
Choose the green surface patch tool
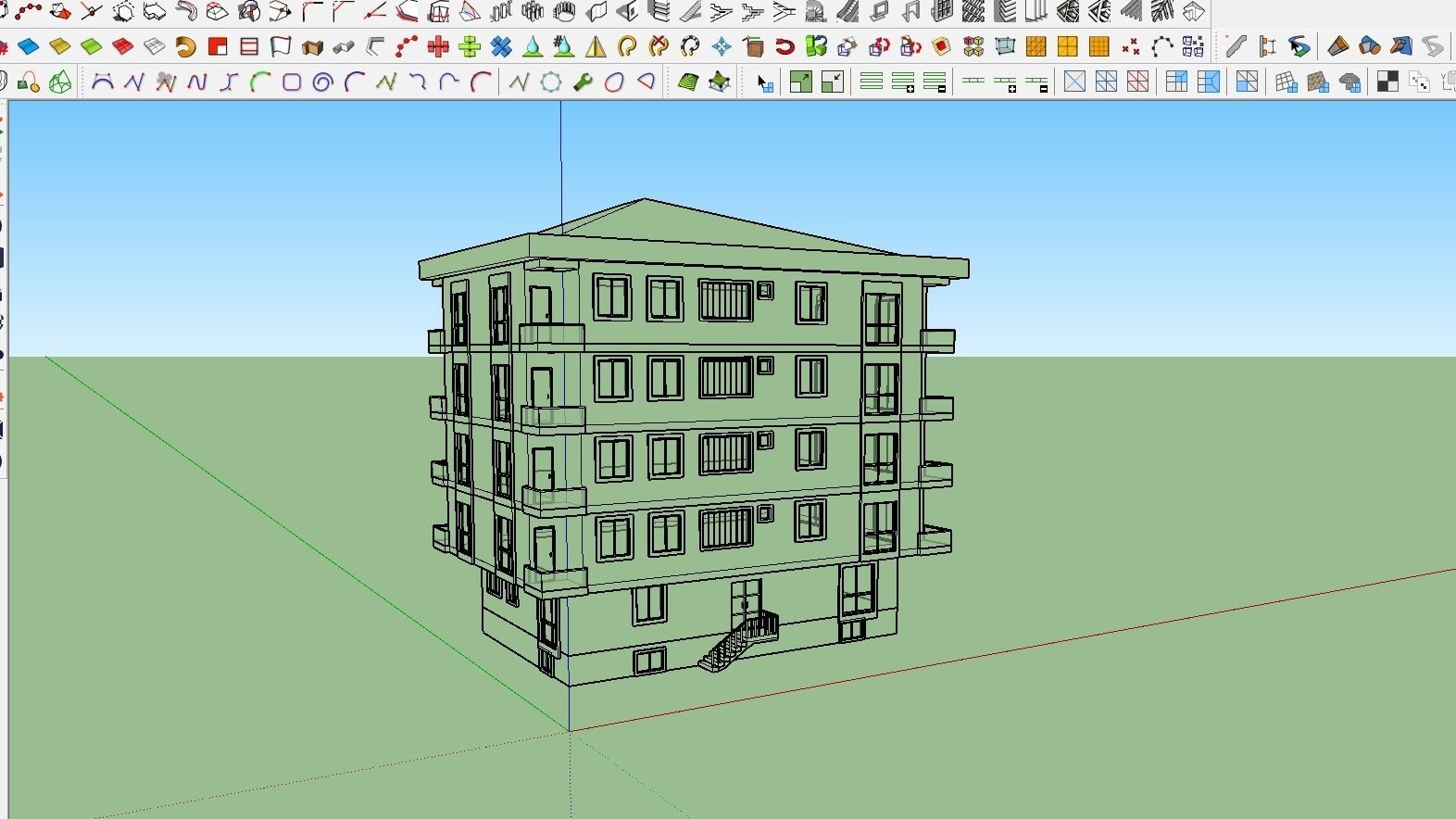pos(92,46)
